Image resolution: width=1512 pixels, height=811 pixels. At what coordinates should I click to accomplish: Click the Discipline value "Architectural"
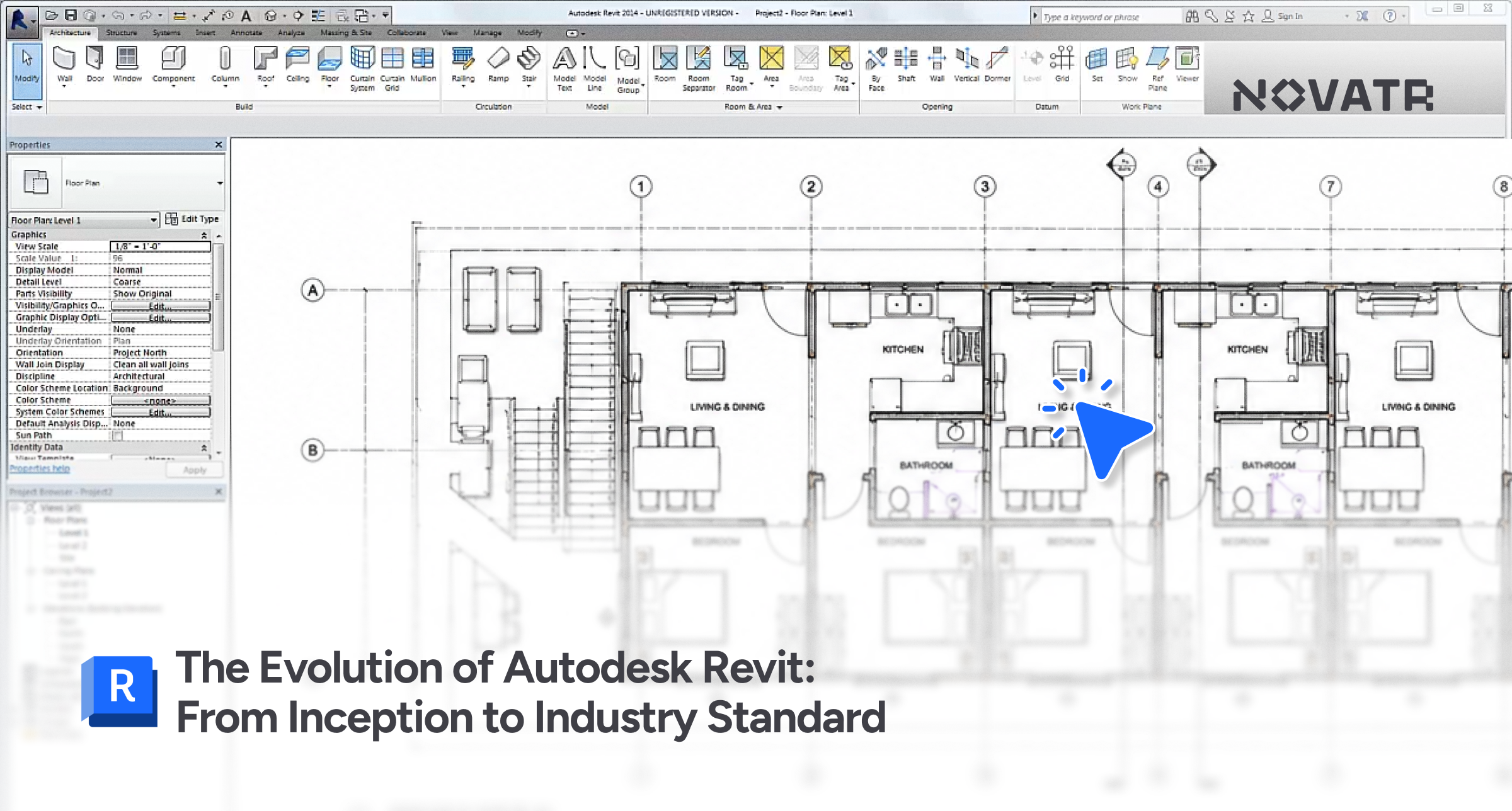[x=139, y=377]
